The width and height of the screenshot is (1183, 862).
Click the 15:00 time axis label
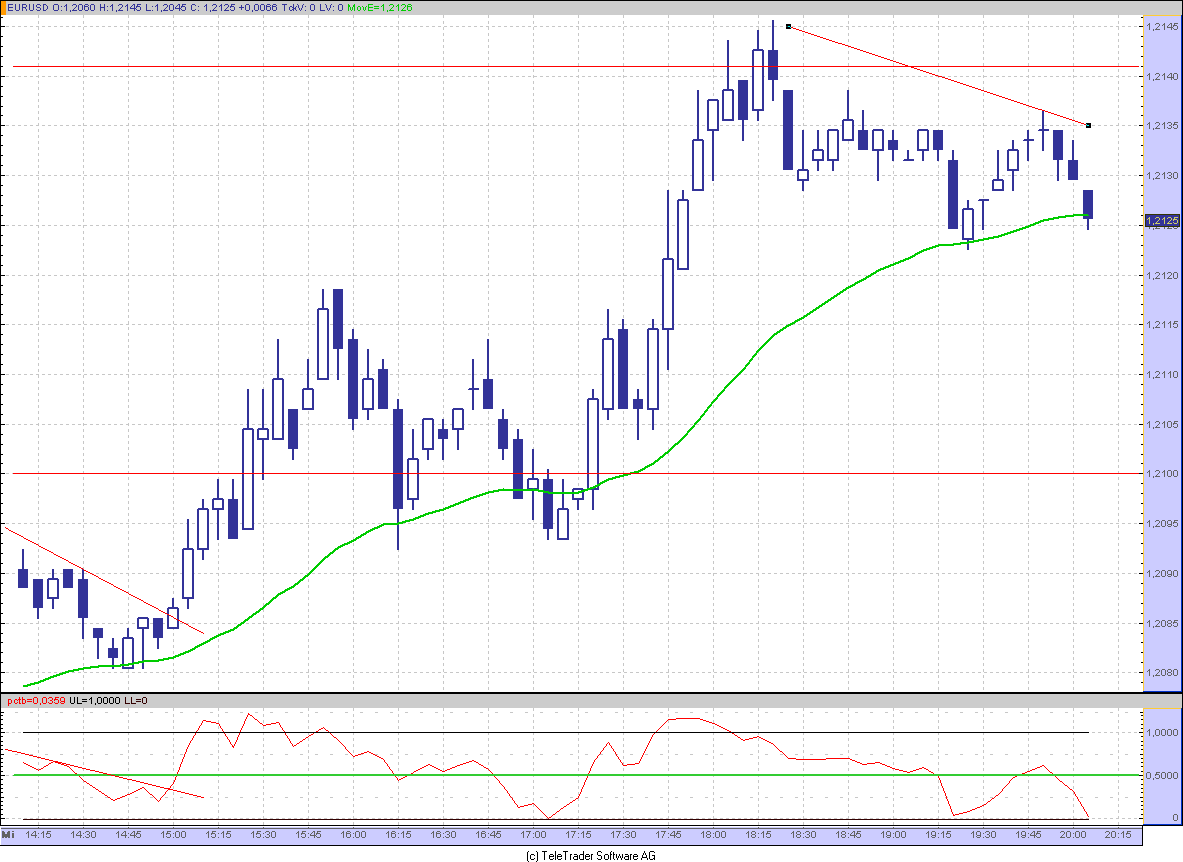pyautogui.click(x=173, y=835)
